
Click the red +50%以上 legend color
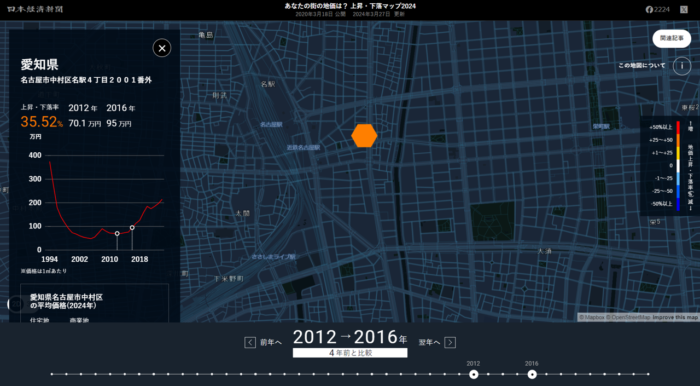(x=678, y=127)
